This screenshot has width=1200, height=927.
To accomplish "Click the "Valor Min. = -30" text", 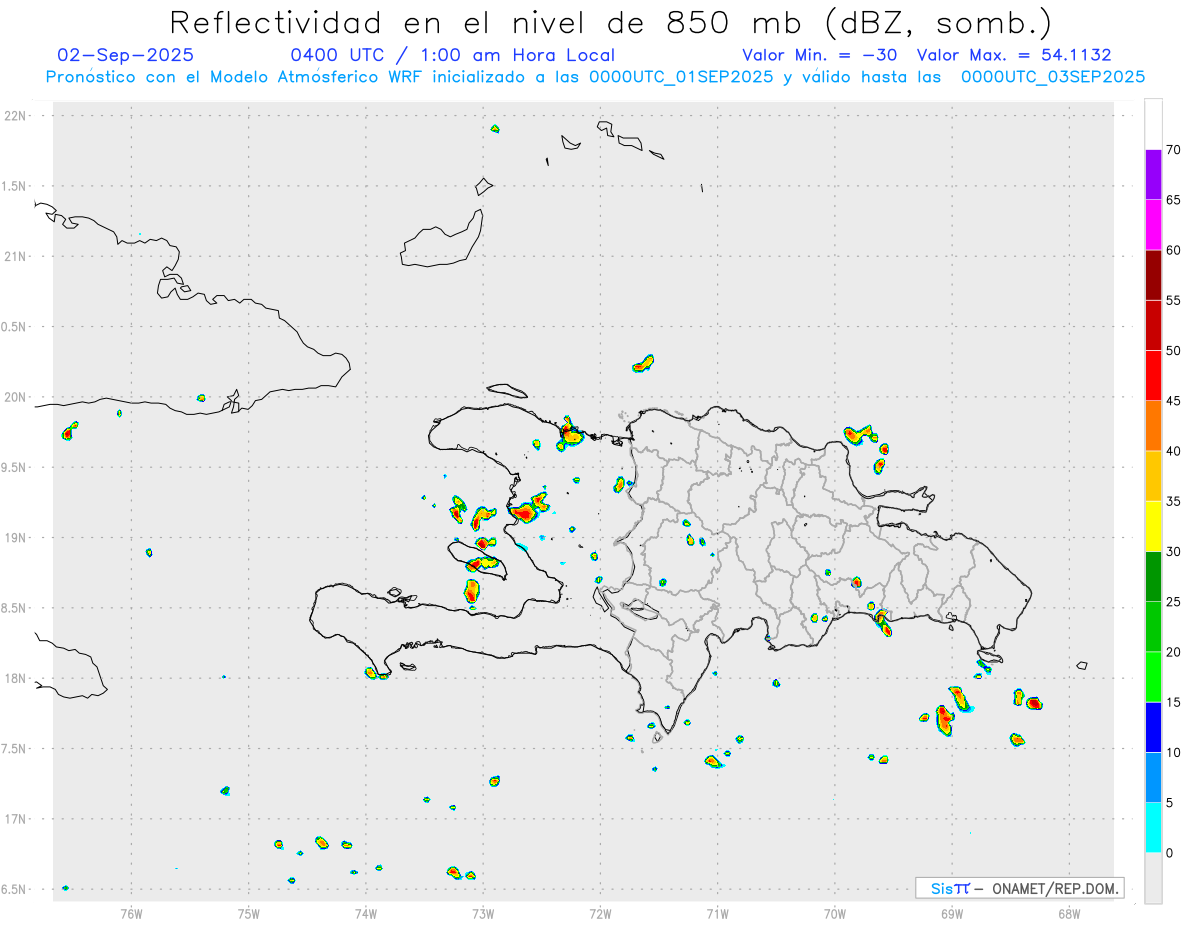I will pyautogui.click(x=819, y=55).
